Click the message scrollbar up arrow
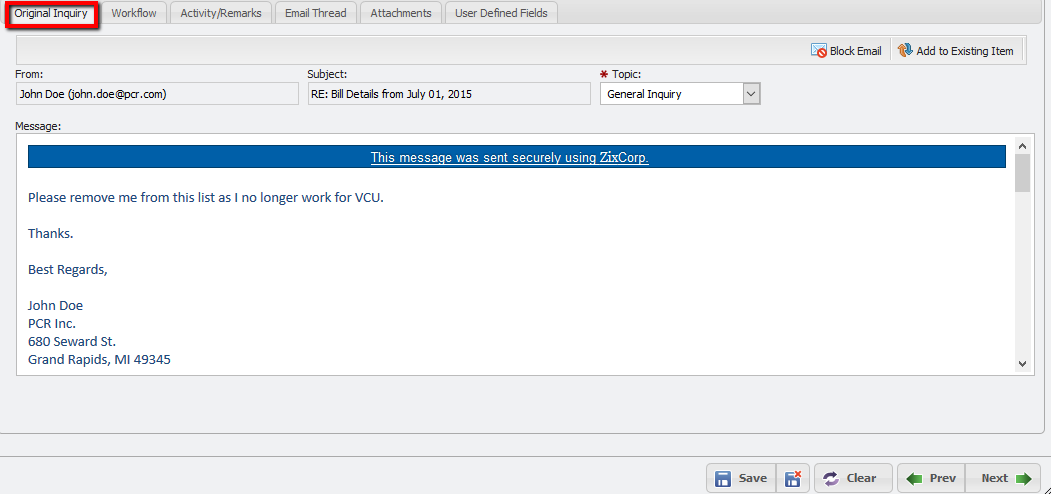 pos(1022,146)
